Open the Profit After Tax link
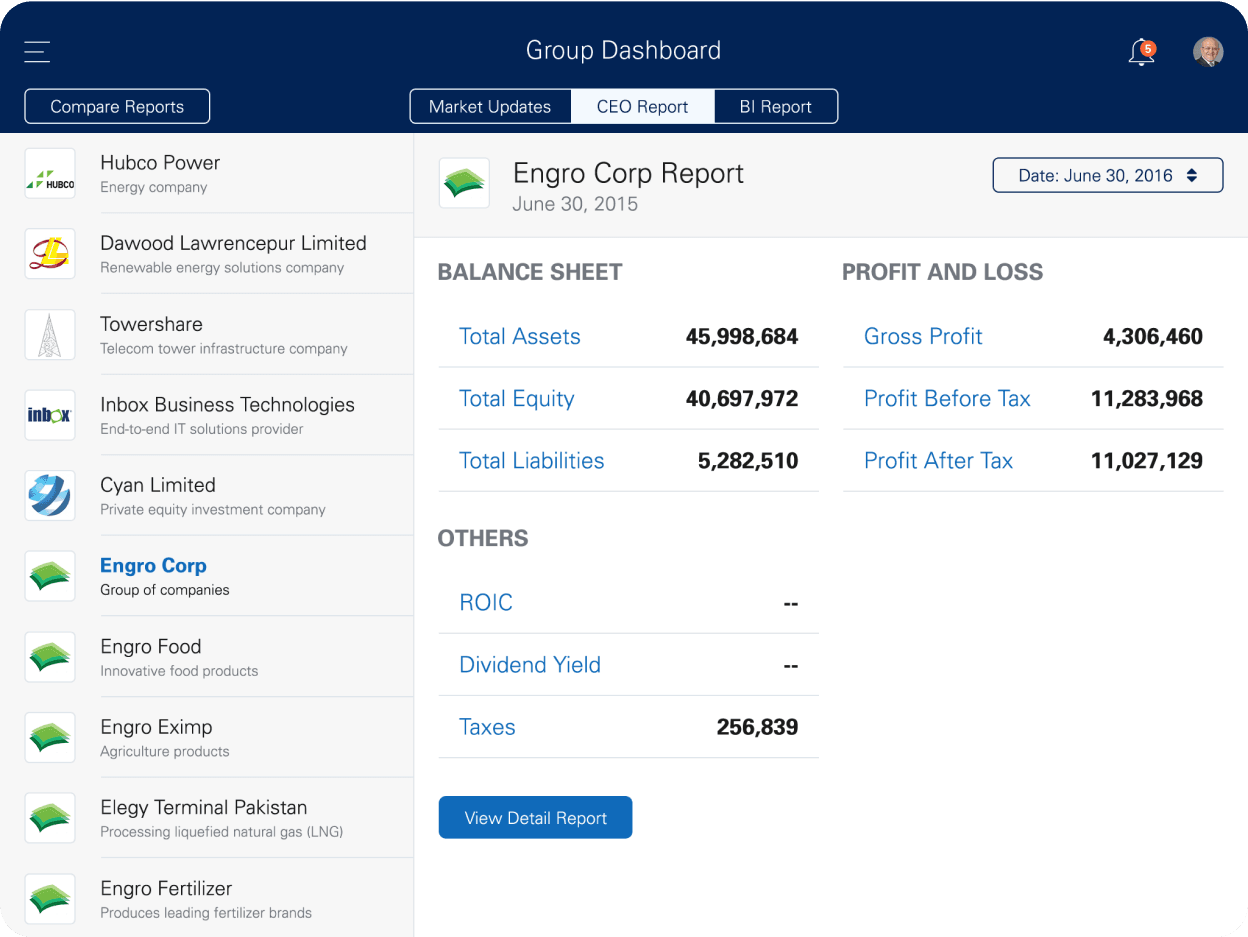The height and width of the screenshot is (937, 1248). (x=939, y=461)
